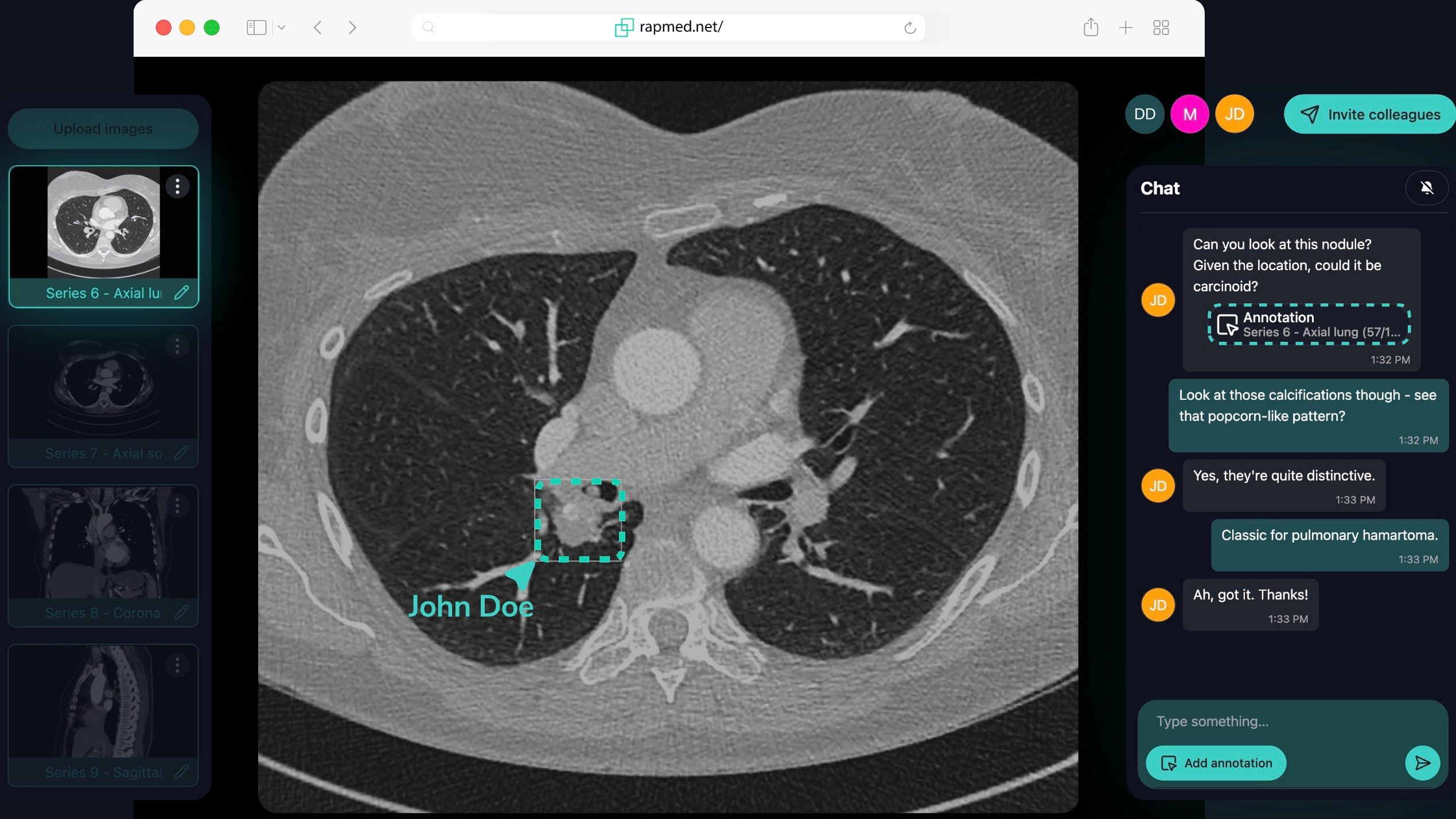Rename Series 8 using its pencil icon
The height and width of the screenshot is (819, 1456).
tap(181, 613)
